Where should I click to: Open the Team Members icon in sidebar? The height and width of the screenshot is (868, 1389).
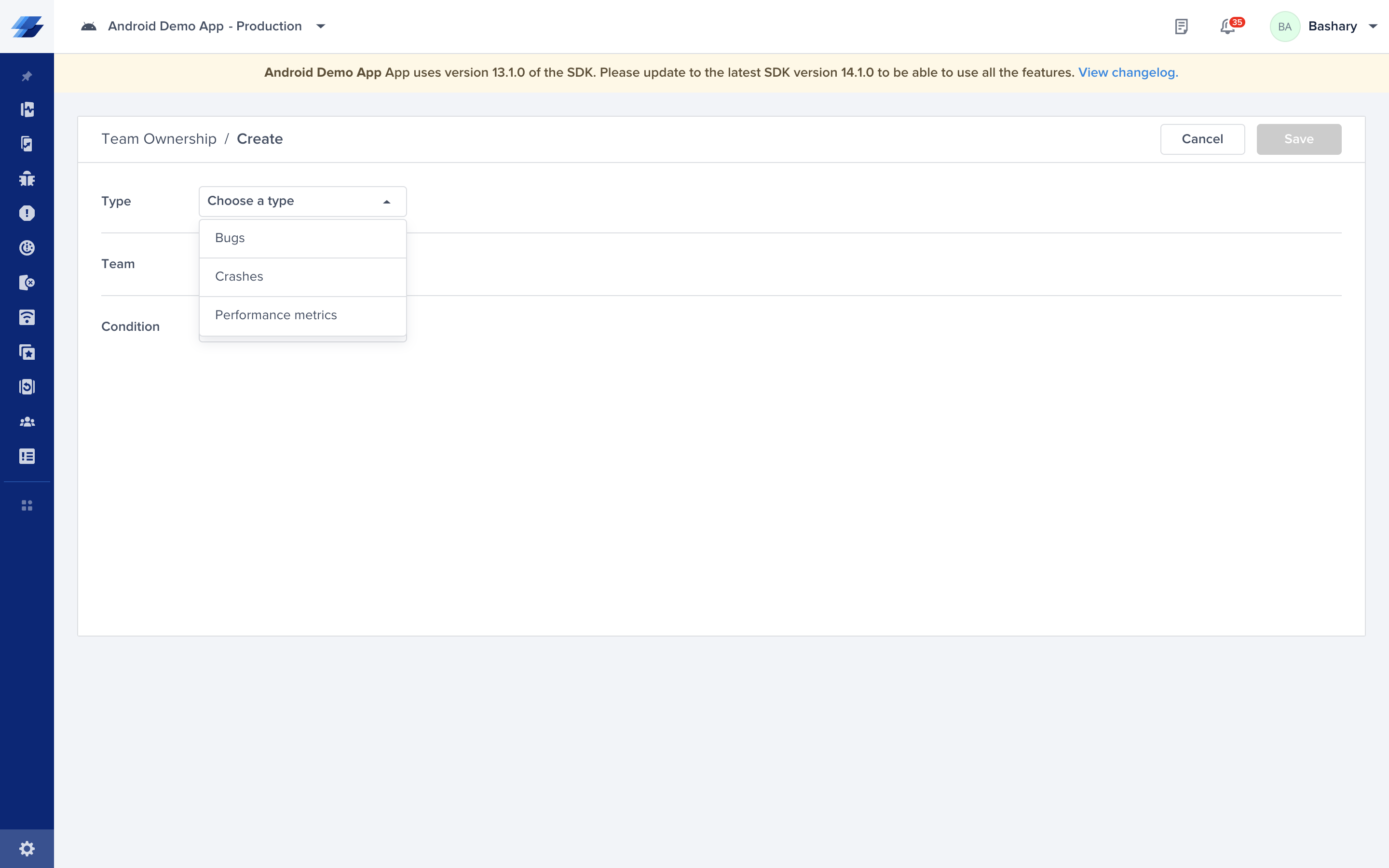pyautogui.click(x=27, y=421)
